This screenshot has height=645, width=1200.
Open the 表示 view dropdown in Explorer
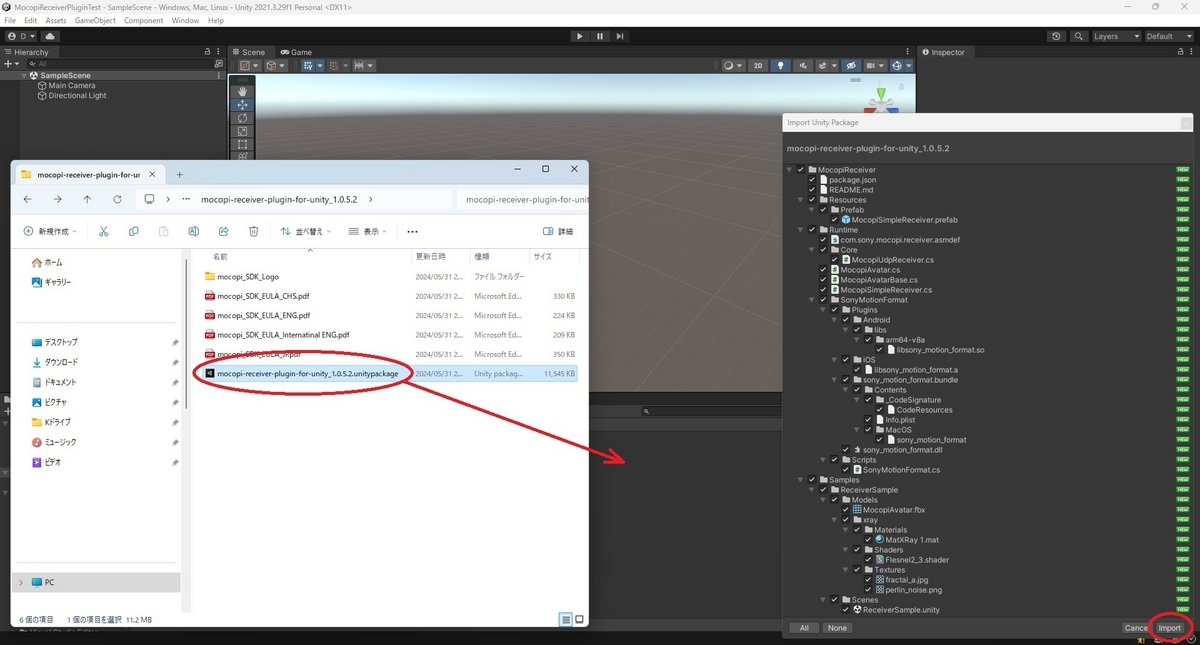point(368,231)
